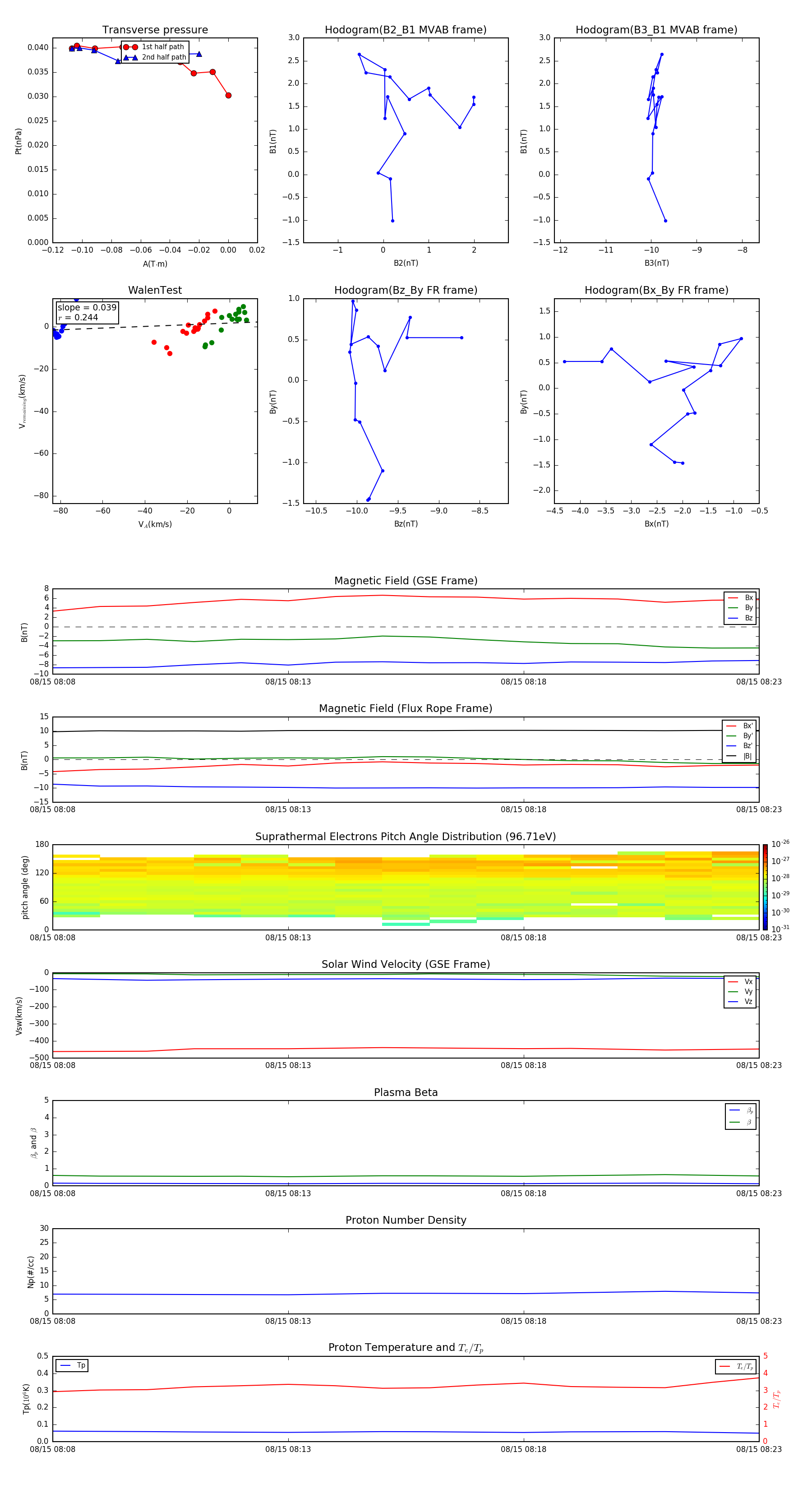This screenshot has height=1489, width=812.
Task: Click the 'Solar Wind Velocity (GSE Frame)' title
Action: pos(406,965)
